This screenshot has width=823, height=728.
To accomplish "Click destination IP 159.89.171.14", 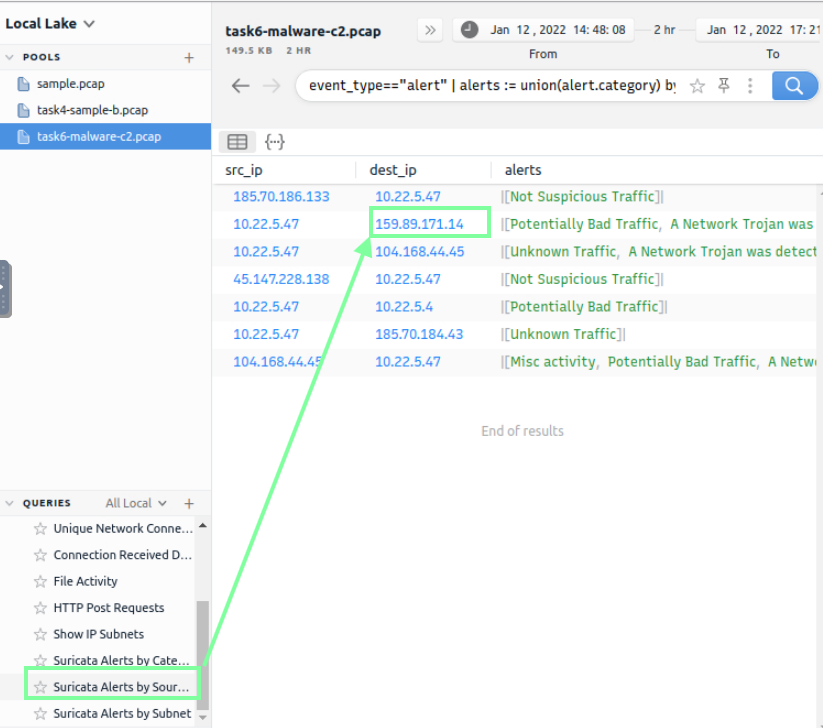I will coord(419,224).
